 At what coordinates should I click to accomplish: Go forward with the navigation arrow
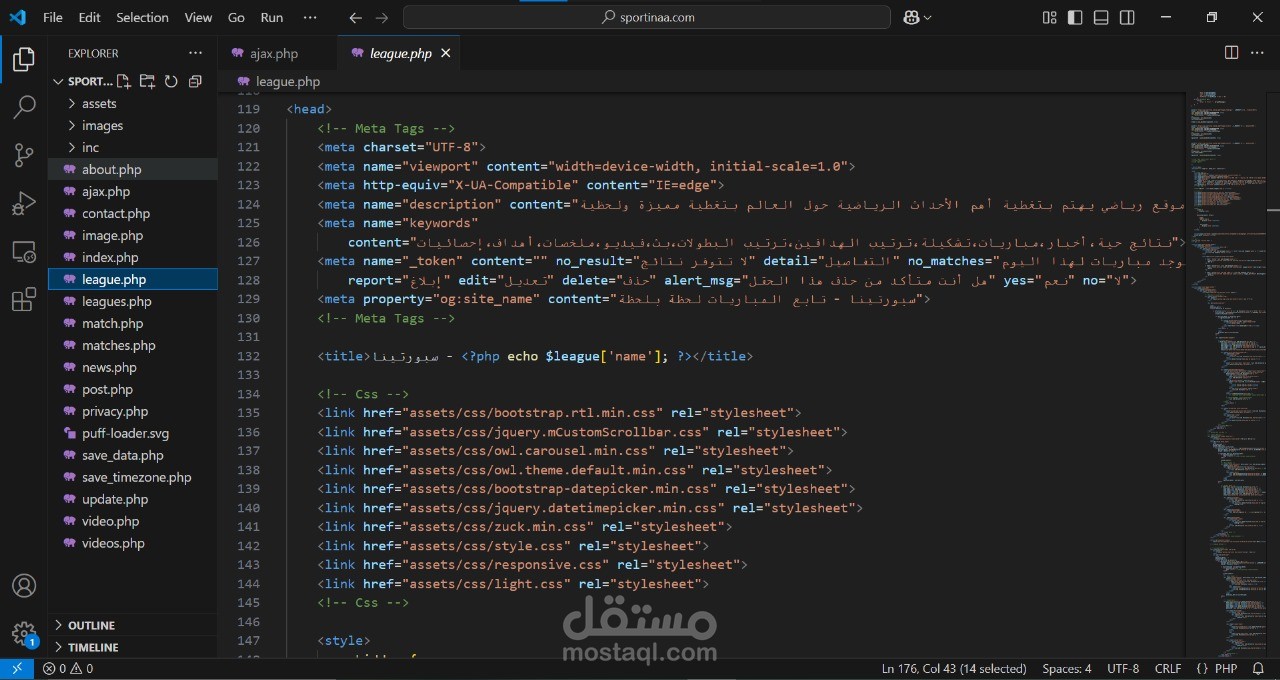(x=381, y=17)
